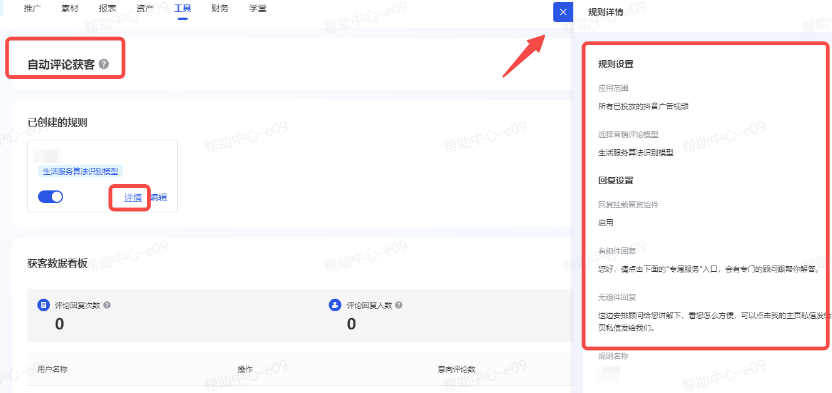This screenshot has height=393, width=832.
Task: Click the 回复设置 section heading
Action: [616, 180]
